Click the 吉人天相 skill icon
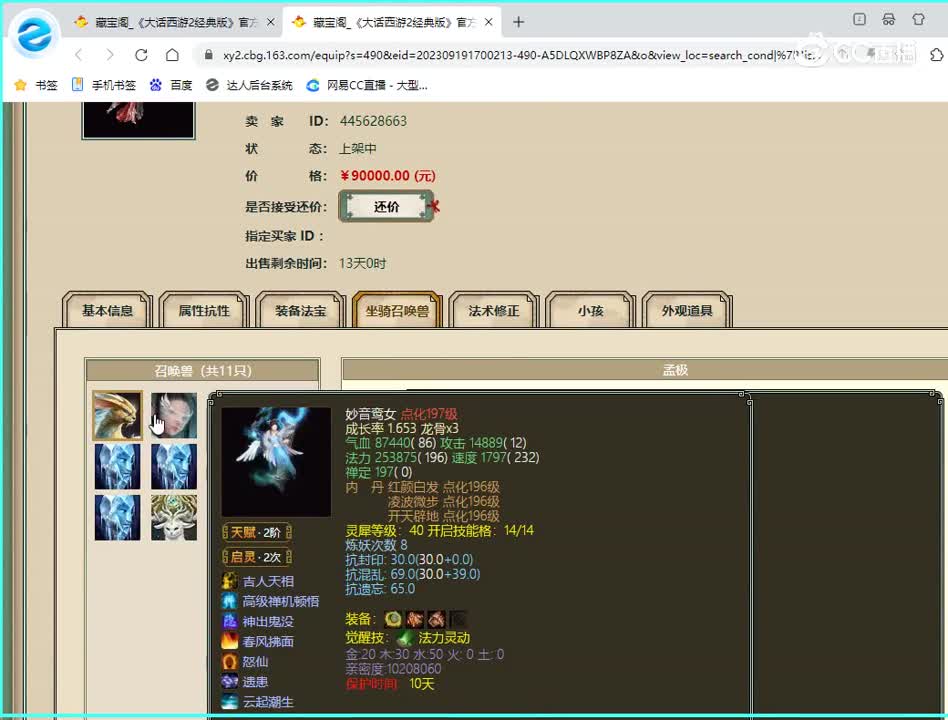Image resolution: width=948 pixels, height=720 pixels. (x=229, y=581)
